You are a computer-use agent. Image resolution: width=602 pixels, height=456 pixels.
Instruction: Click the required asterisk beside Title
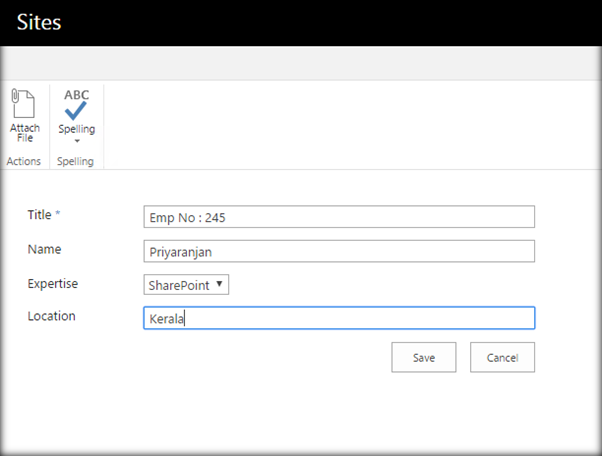coord(58,215)
